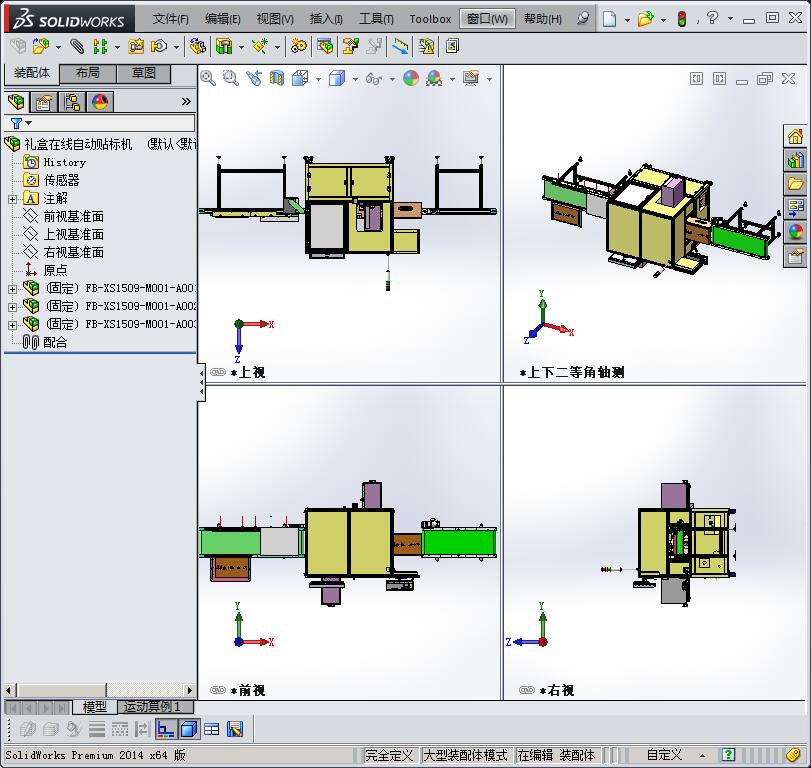Expand the View Orientation dropdown arrow
This screenshot has height=768, width=811.
pyautogui.click(x=318, y=78)
